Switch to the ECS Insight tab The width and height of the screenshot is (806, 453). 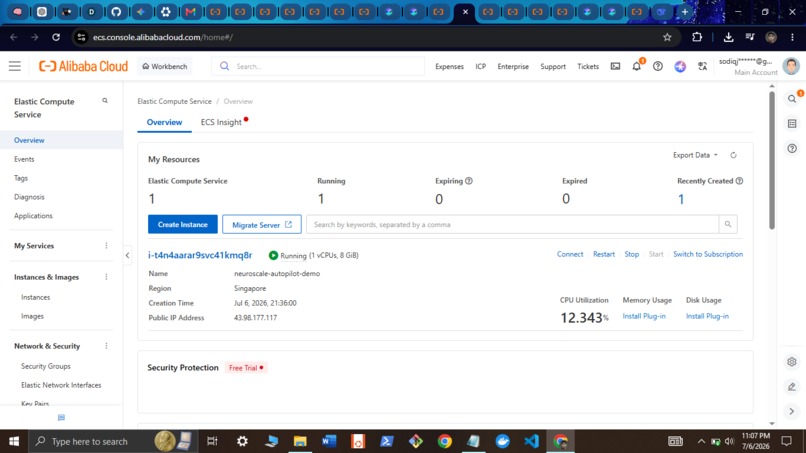point(221,122)
